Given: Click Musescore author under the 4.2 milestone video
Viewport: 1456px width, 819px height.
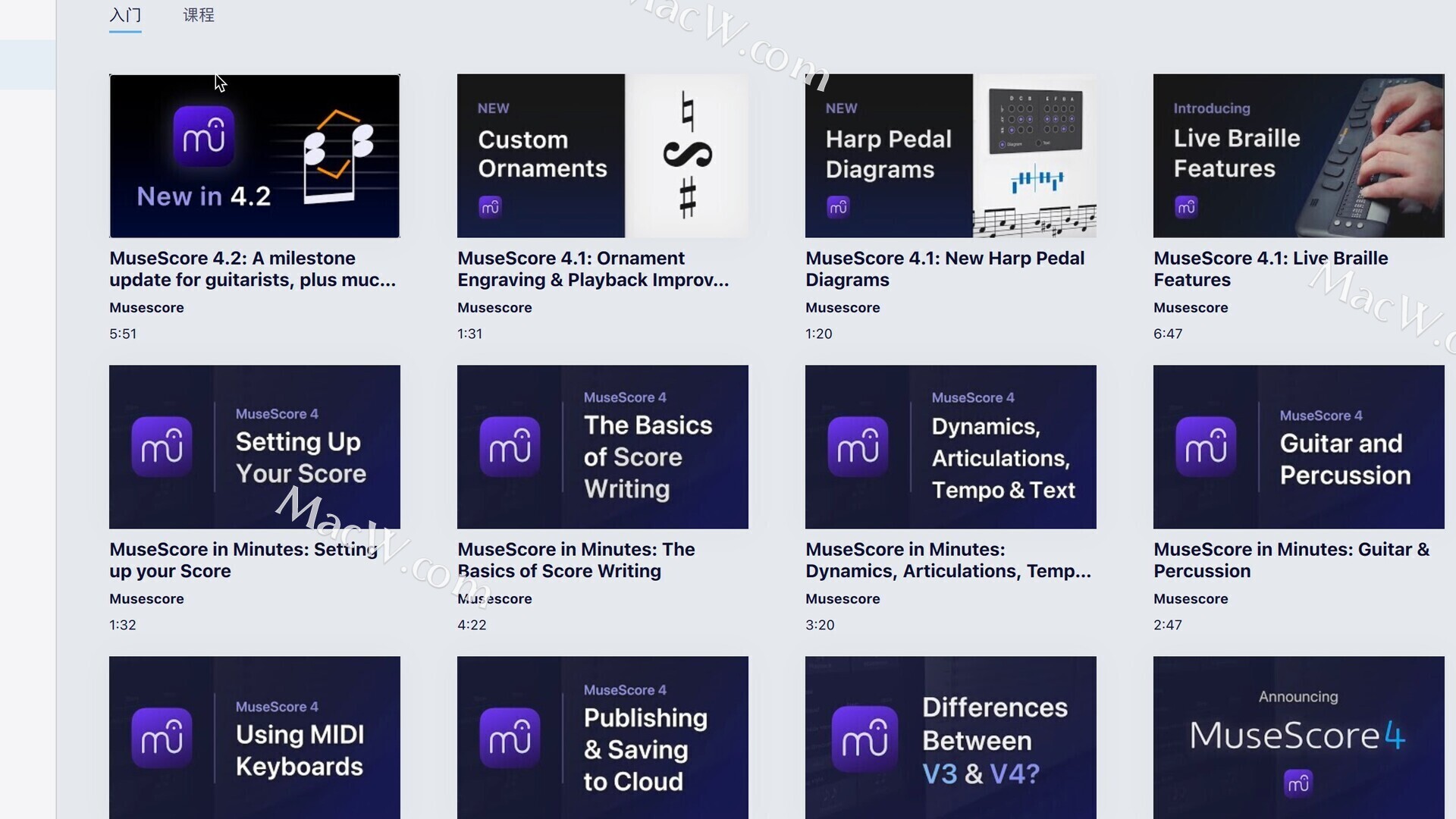Looking at the screenshot, I should coord(146,308).
